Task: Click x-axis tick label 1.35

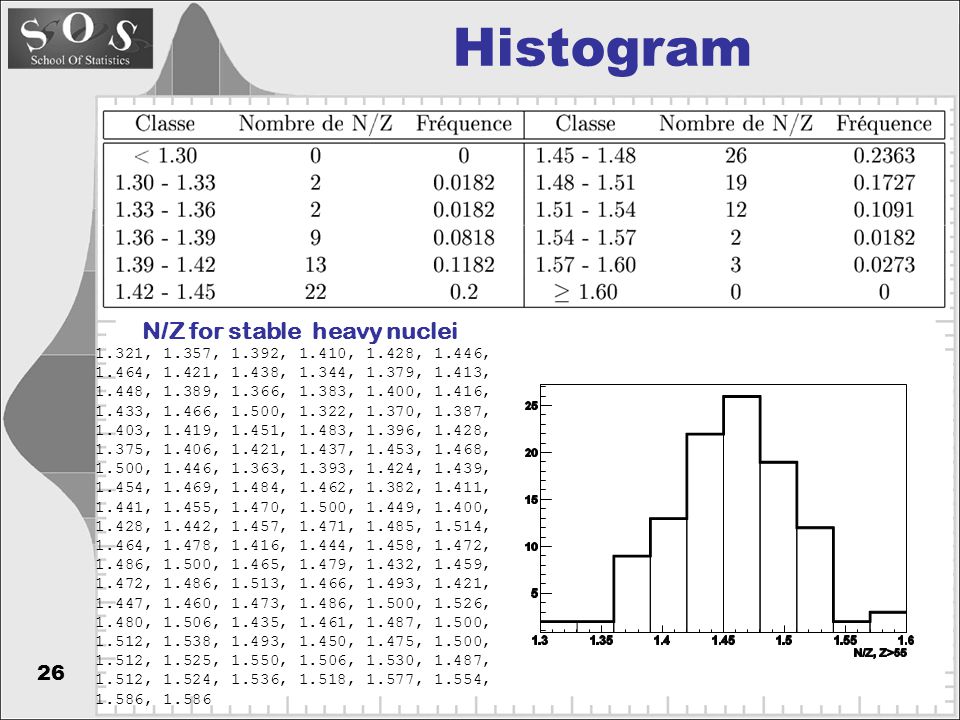Action: pyautogui.click(x=600, y=640)
